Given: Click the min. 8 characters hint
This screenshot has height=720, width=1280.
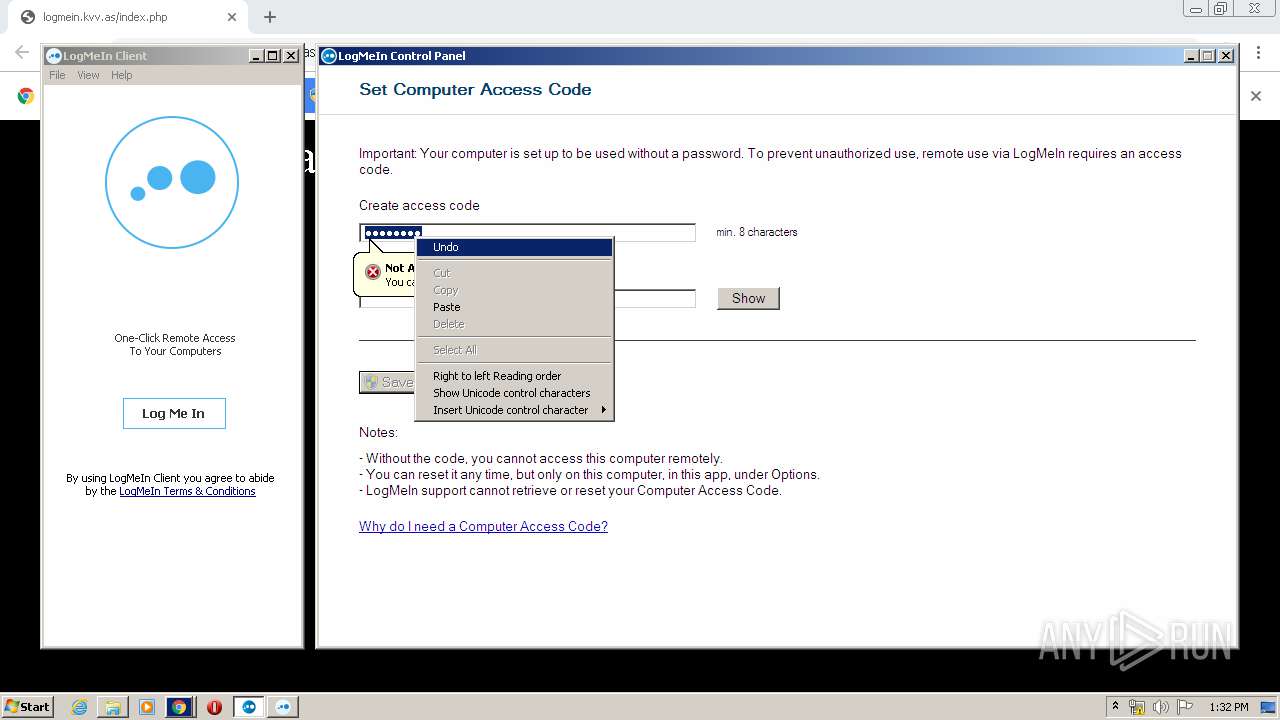Looking at the screenshot, I should pyautogui.click(x=757, y=232).
